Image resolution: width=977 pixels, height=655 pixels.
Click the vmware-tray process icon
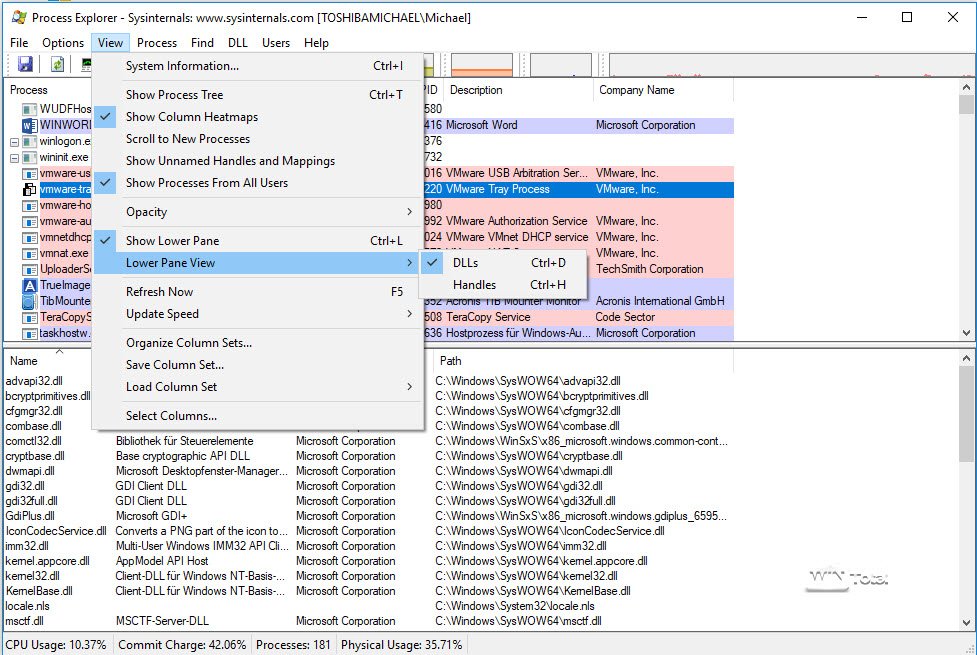[x=29, y=189]
